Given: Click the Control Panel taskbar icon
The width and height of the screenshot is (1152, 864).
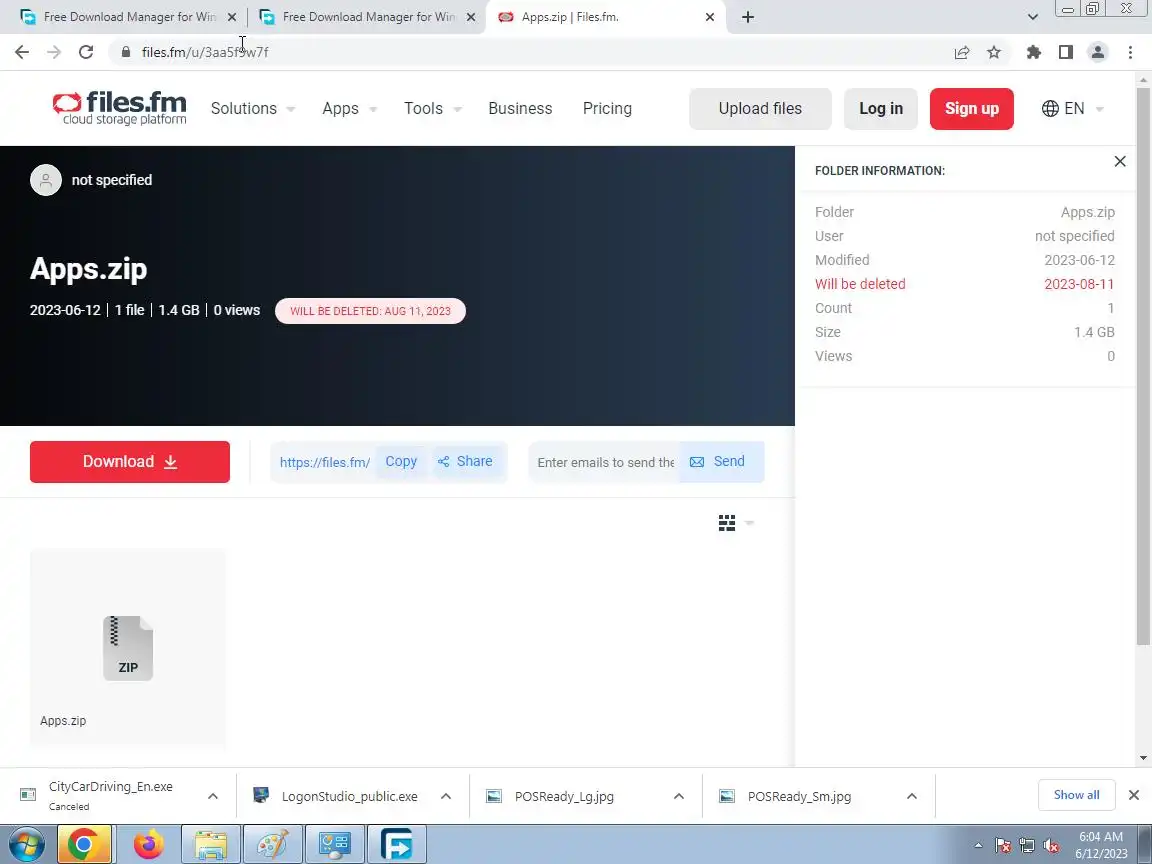Looking at the screenshot, I should [x=335, y=845].
